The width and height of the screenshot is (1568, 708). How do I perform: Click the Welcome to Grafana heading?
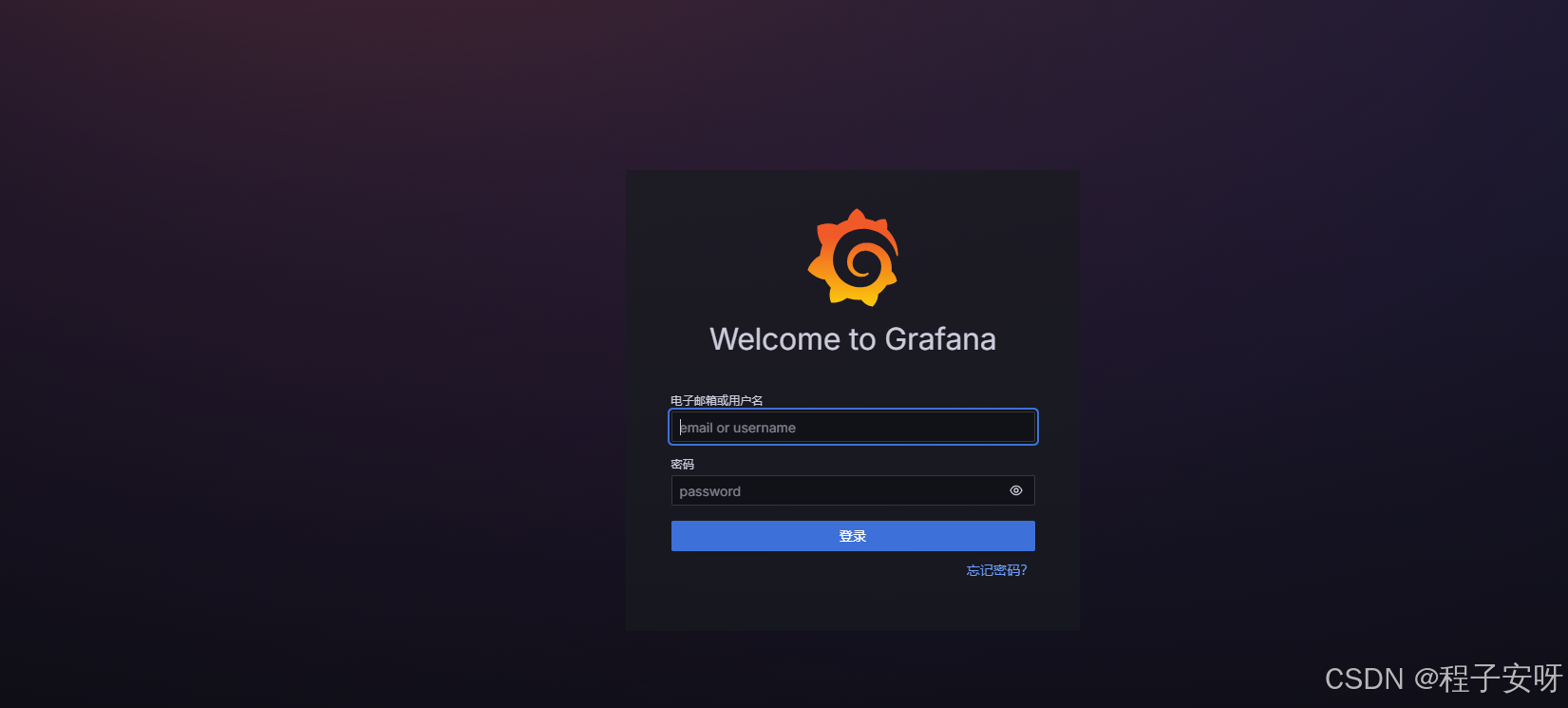[853, 339]
